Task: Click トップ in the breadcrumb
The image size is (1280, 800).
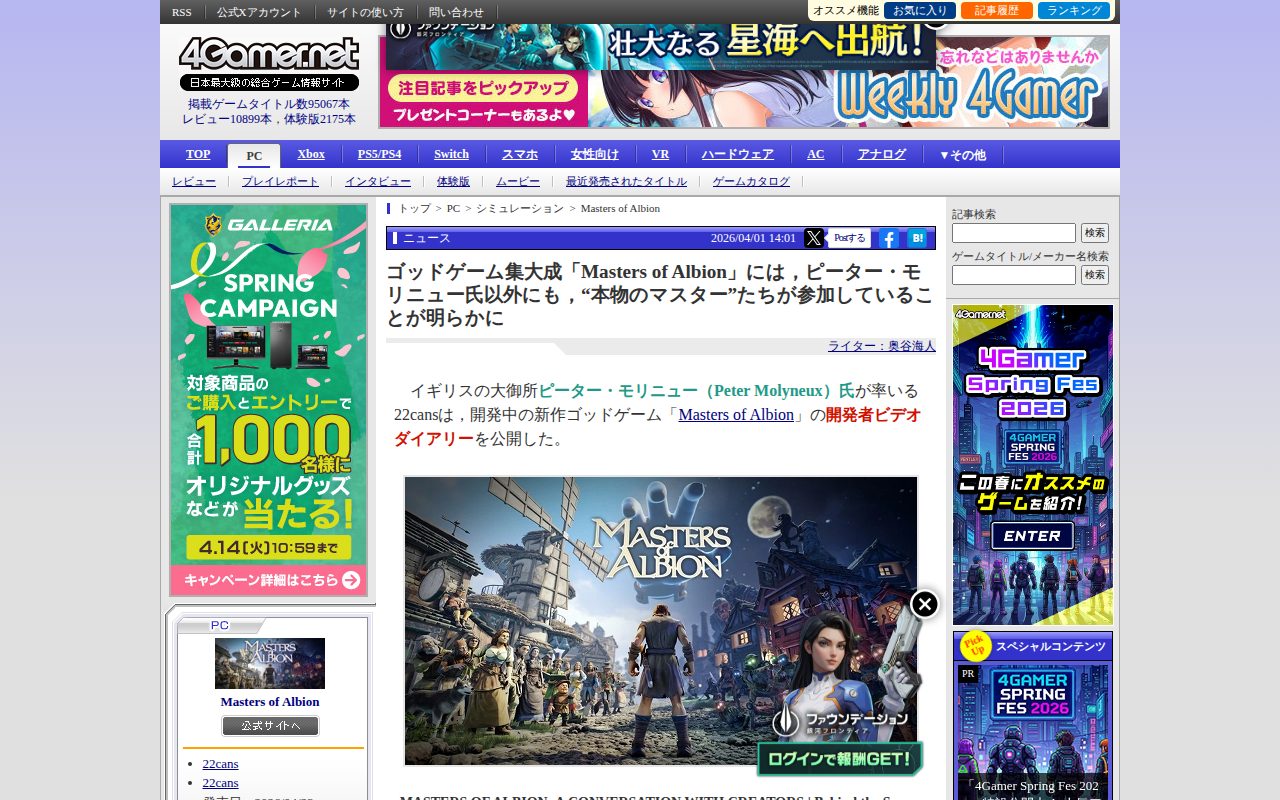Action: click(x=415, y=208)
